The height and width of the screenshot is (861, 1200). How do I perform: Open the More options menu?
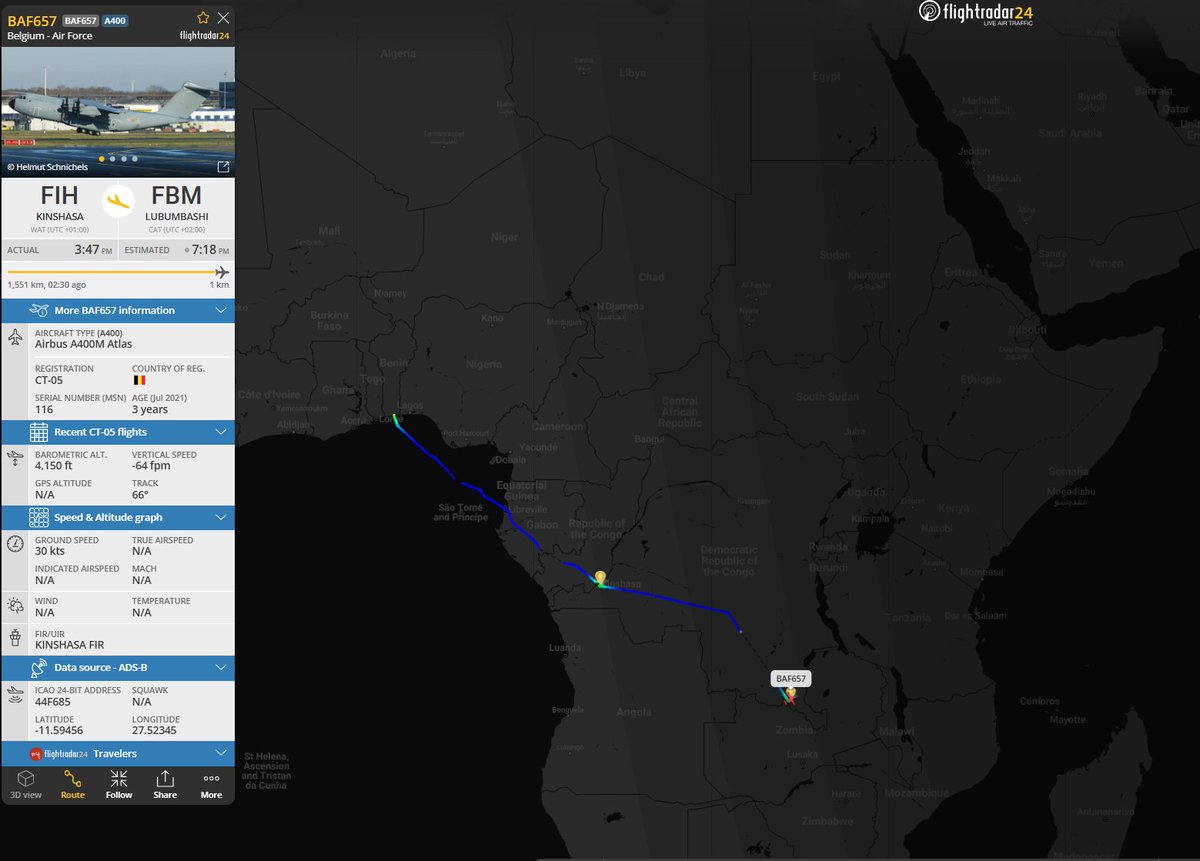(x=211, y=784)
